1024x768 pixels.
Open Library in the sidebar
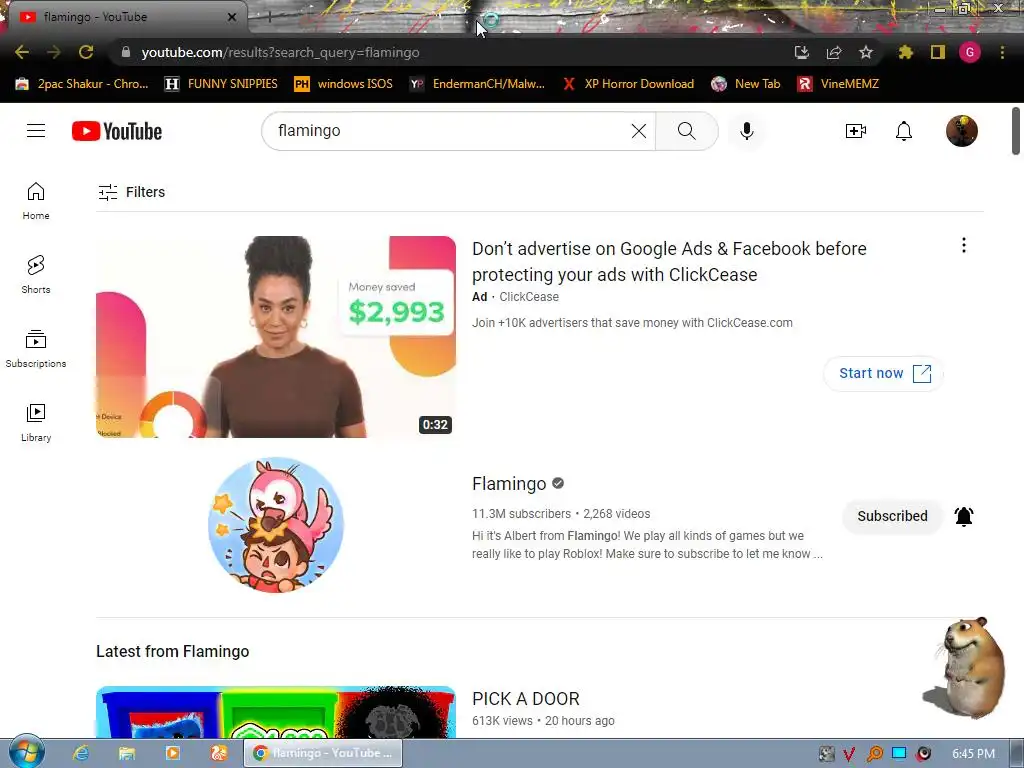(x=36, y=423)
